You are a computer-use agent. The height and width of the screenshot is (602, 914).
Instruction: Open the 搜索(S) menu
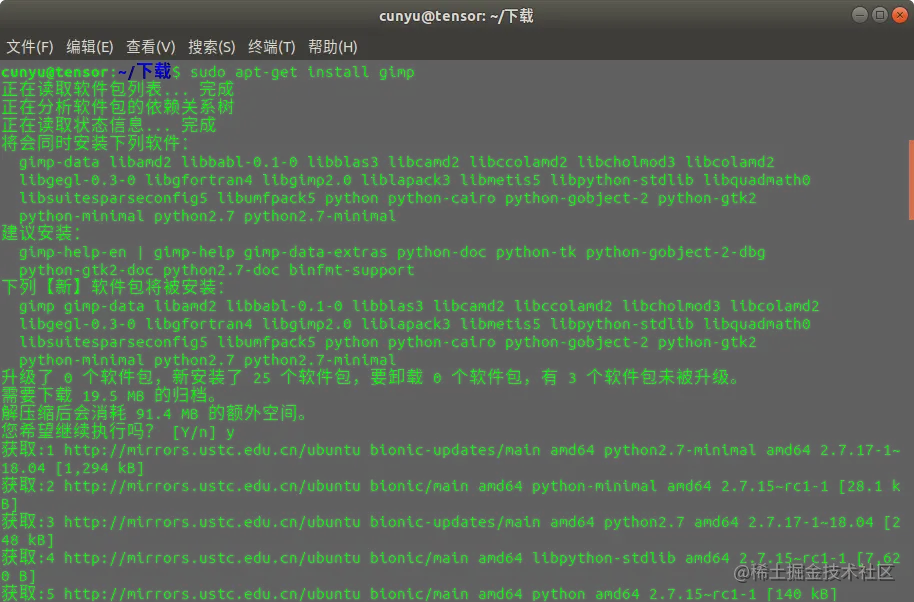[x=212, y=47]
